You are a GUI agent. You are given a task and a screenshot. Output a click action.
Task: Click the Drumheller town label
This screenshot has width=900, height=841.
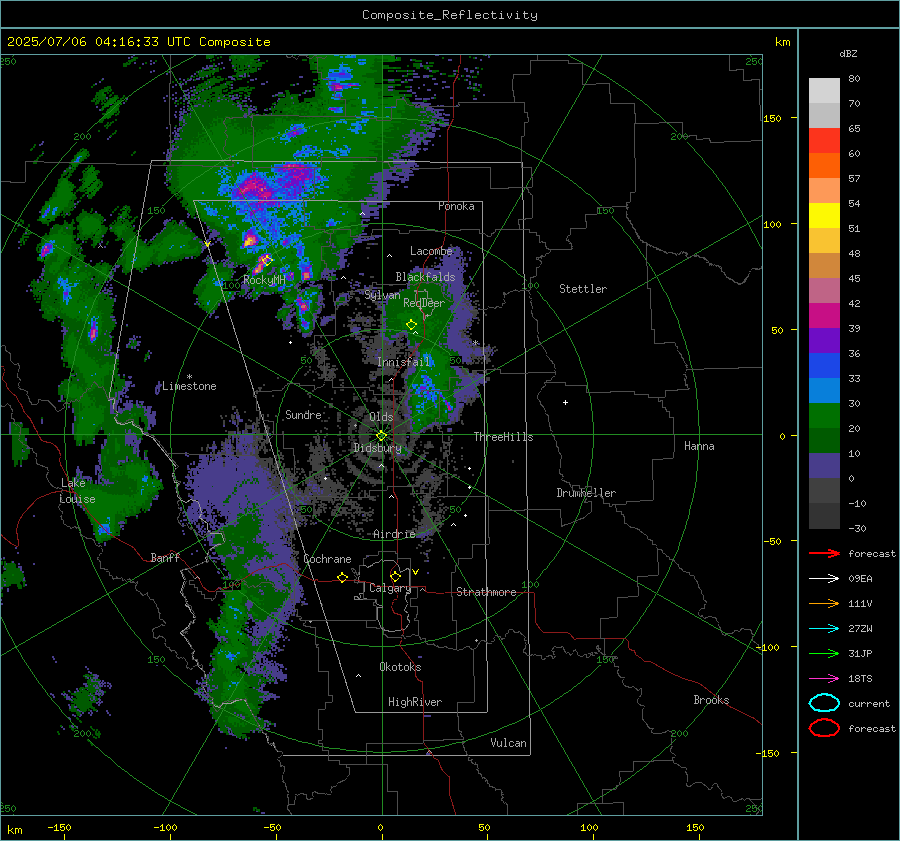pyautogui.click(x=586, y=493)
